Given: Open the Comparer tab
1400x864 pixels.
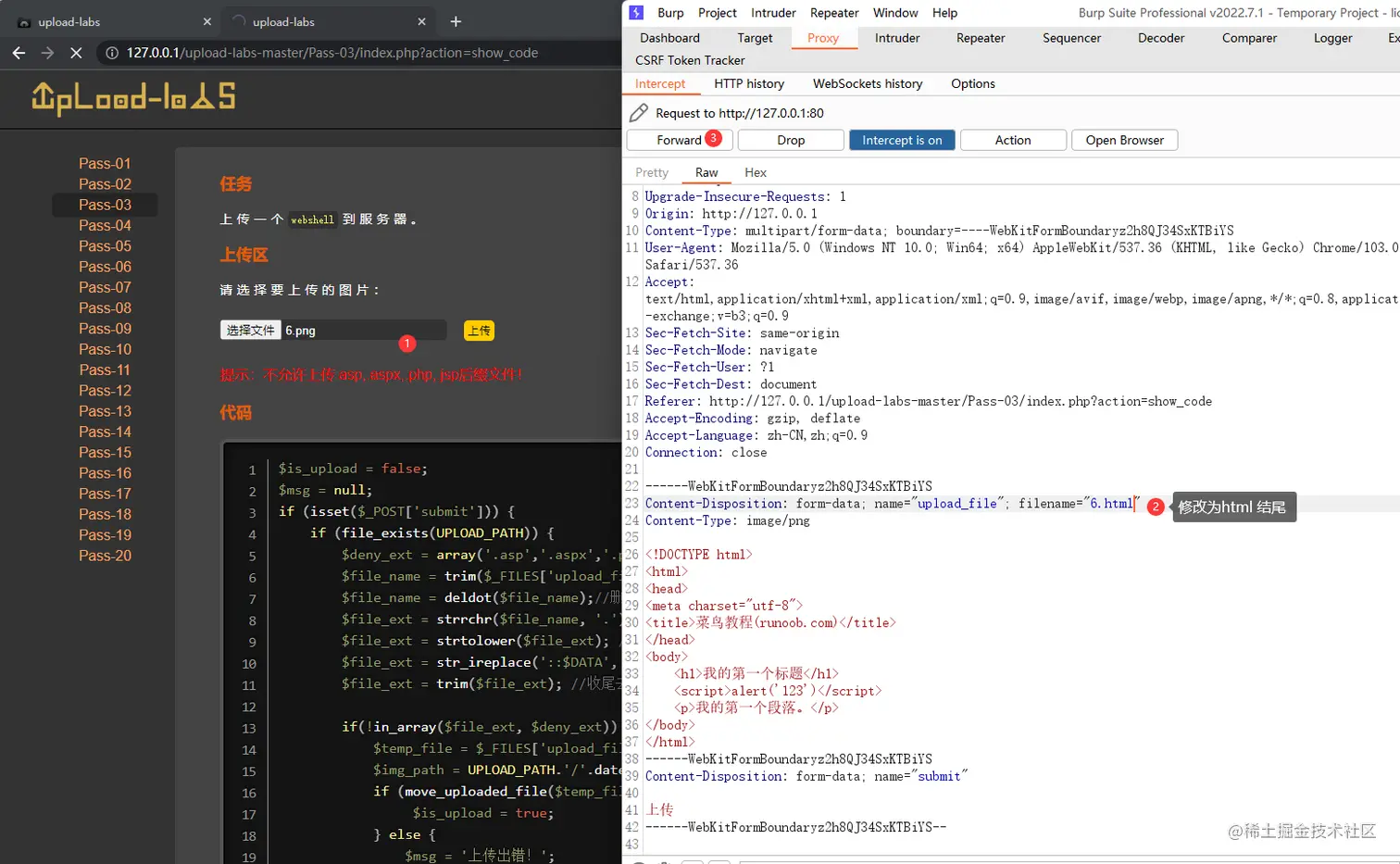Looking at the screenshot, I should [x=1249, y=38].
